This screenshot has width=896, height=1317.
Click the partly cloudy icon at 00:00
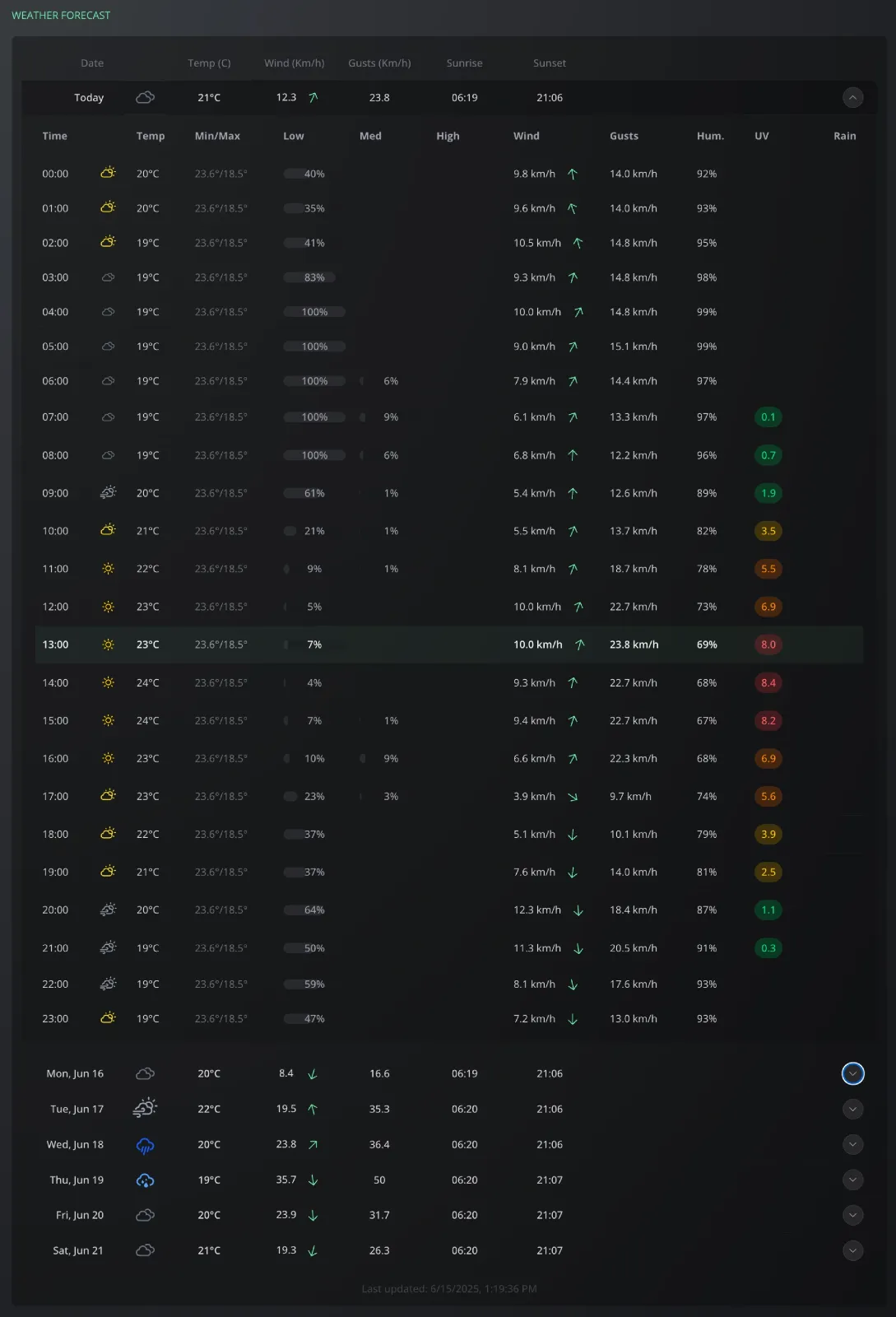(108, 173)
